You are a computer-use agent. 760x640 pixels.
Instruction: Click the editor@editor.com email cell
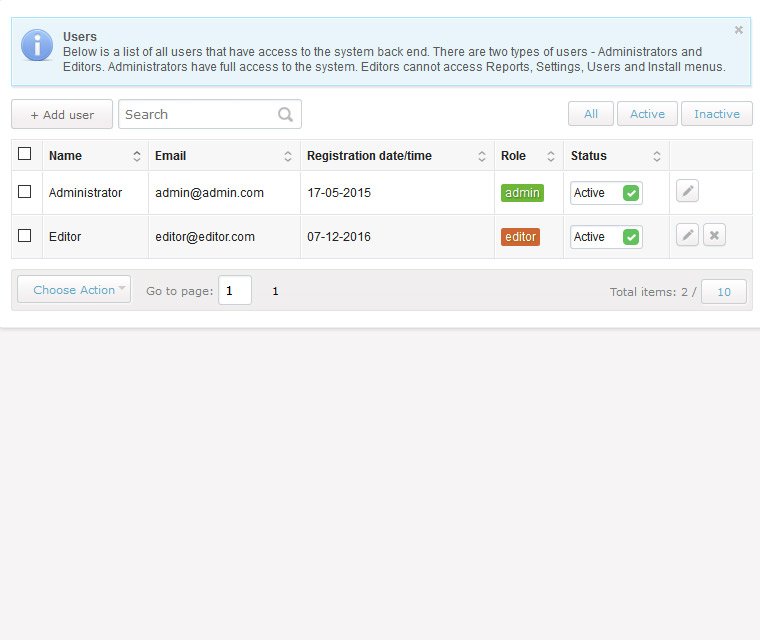205,237
